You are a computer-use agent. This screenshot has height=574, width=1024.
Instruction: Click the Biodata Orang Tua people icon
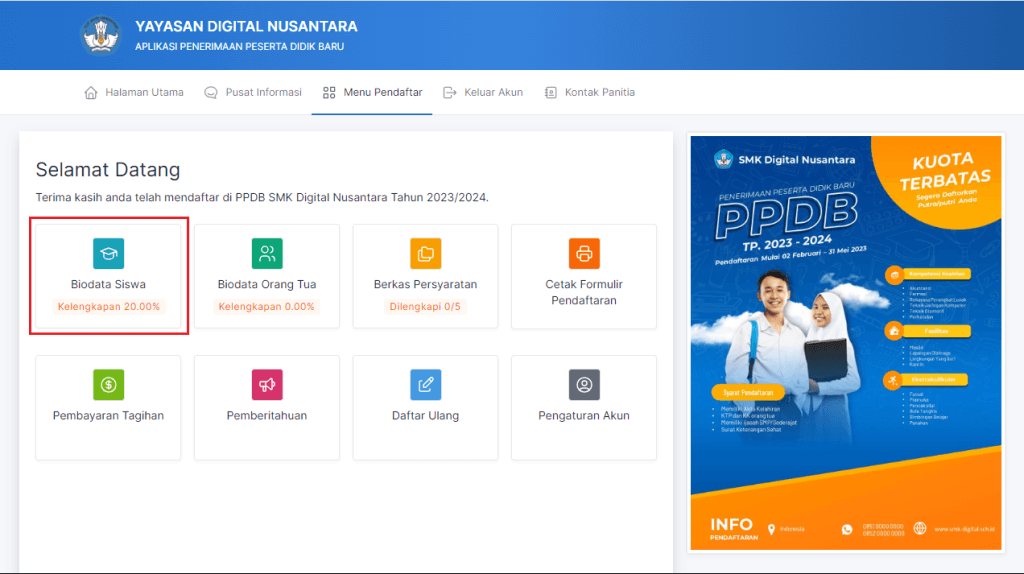pyautogui.click(x=267, y=254)
